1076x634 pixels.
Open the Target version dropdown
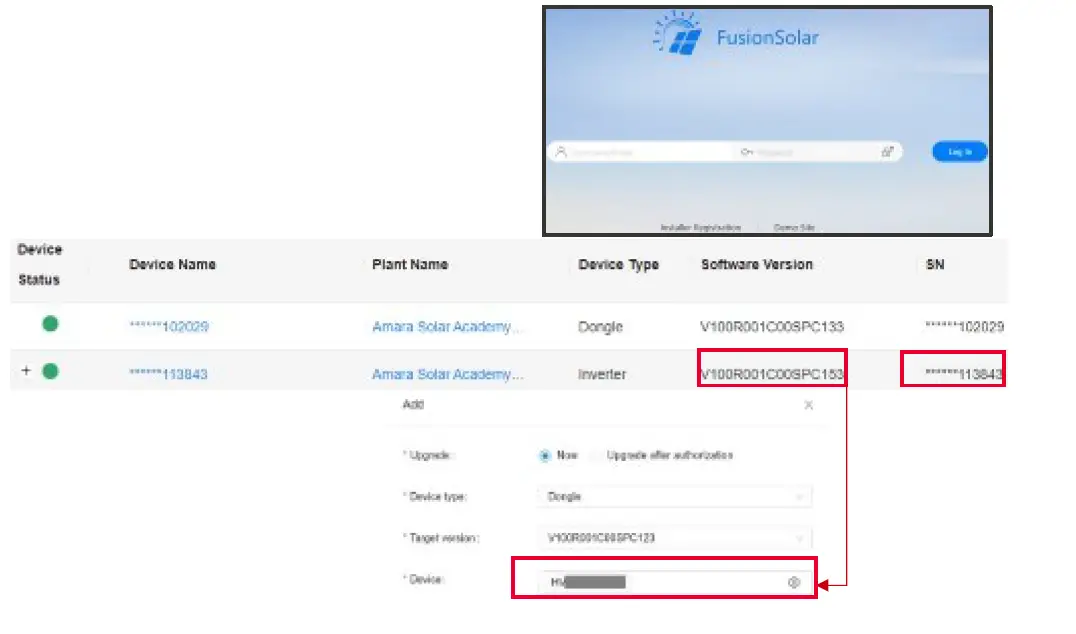coord(675,536)
